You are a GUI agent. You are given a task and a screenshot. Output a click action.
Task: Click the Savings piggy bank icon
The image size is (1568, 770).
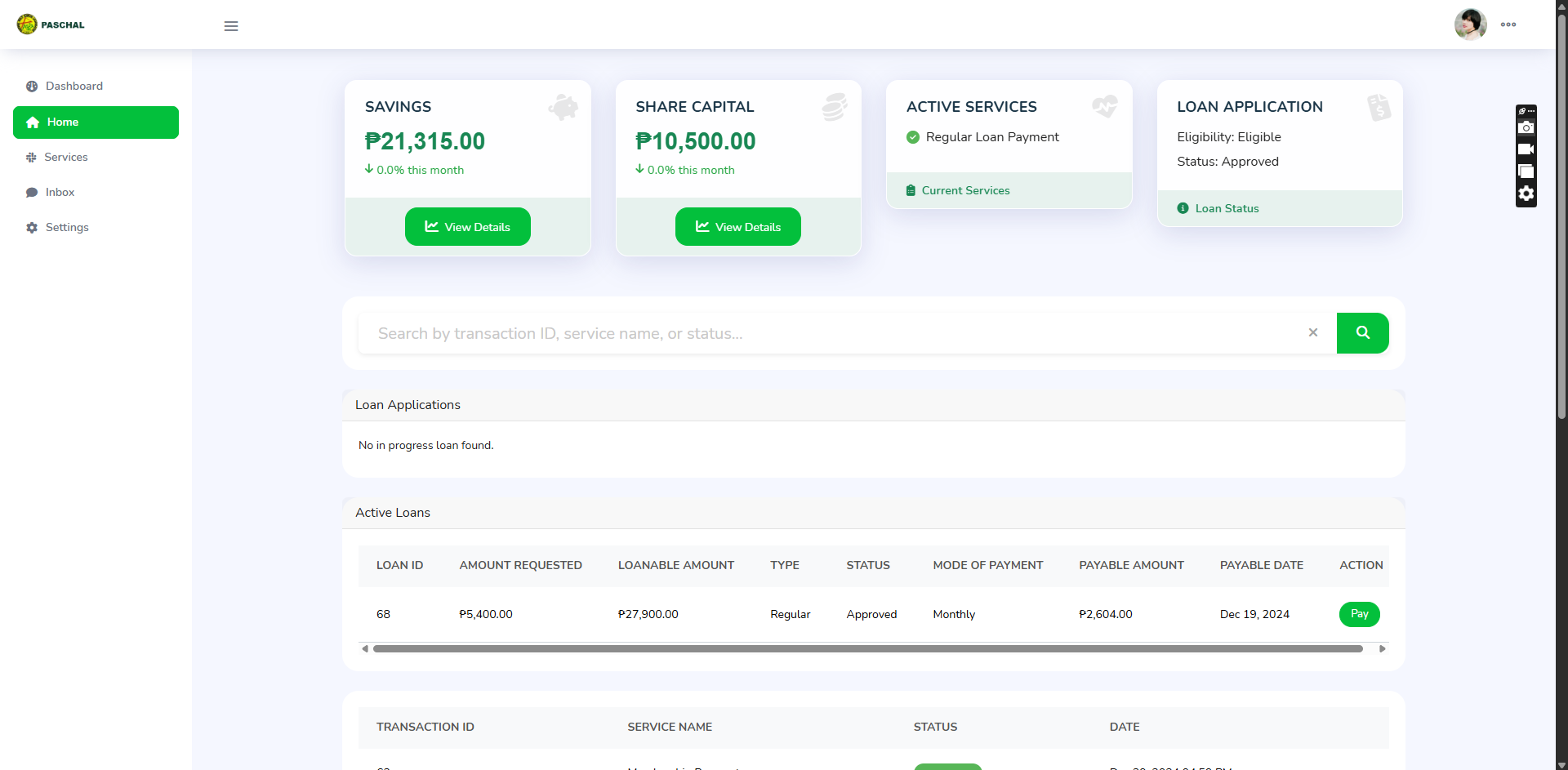tap(563, 107)
